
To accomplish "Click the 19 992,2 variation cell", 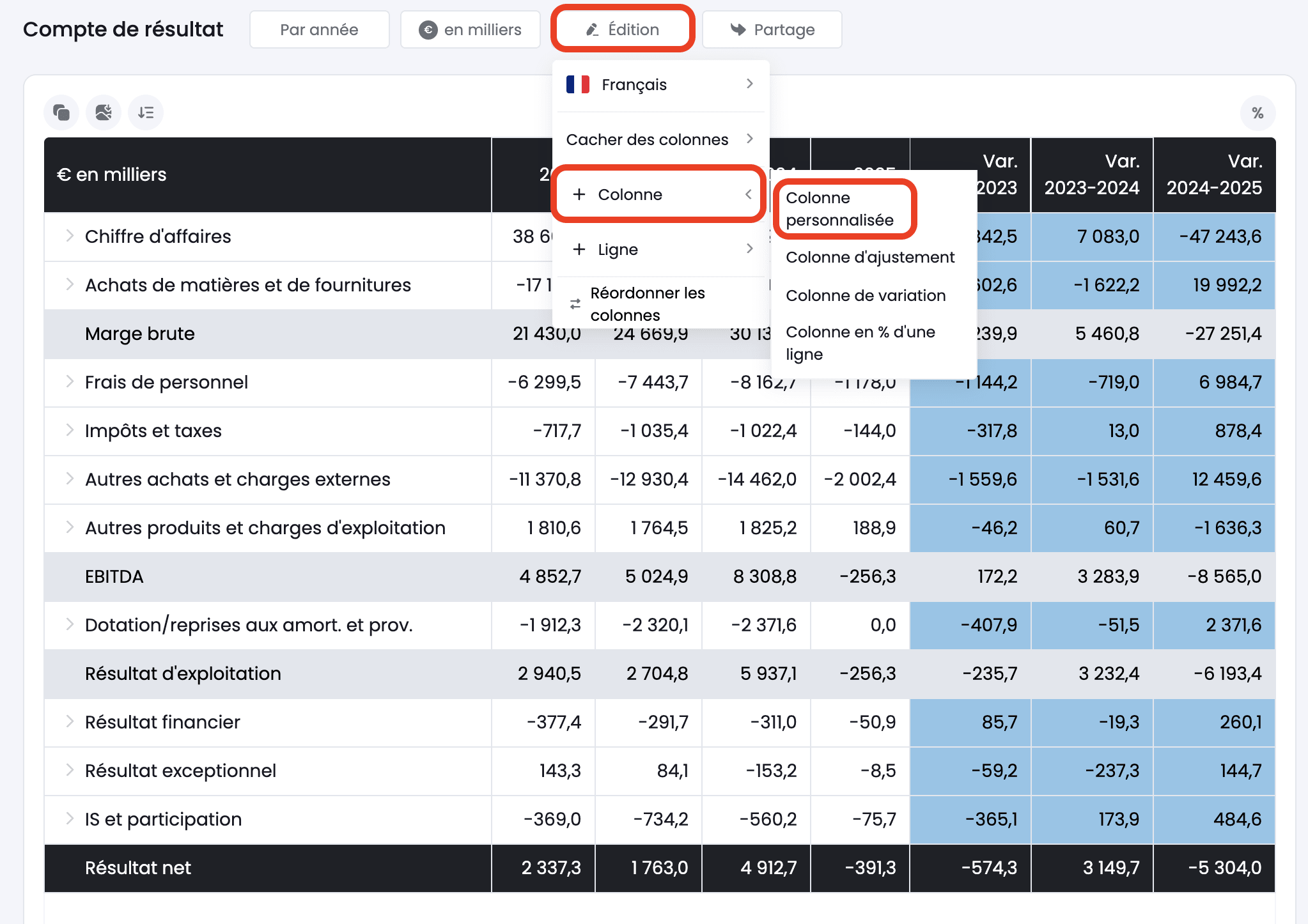I will point(1214,285).
